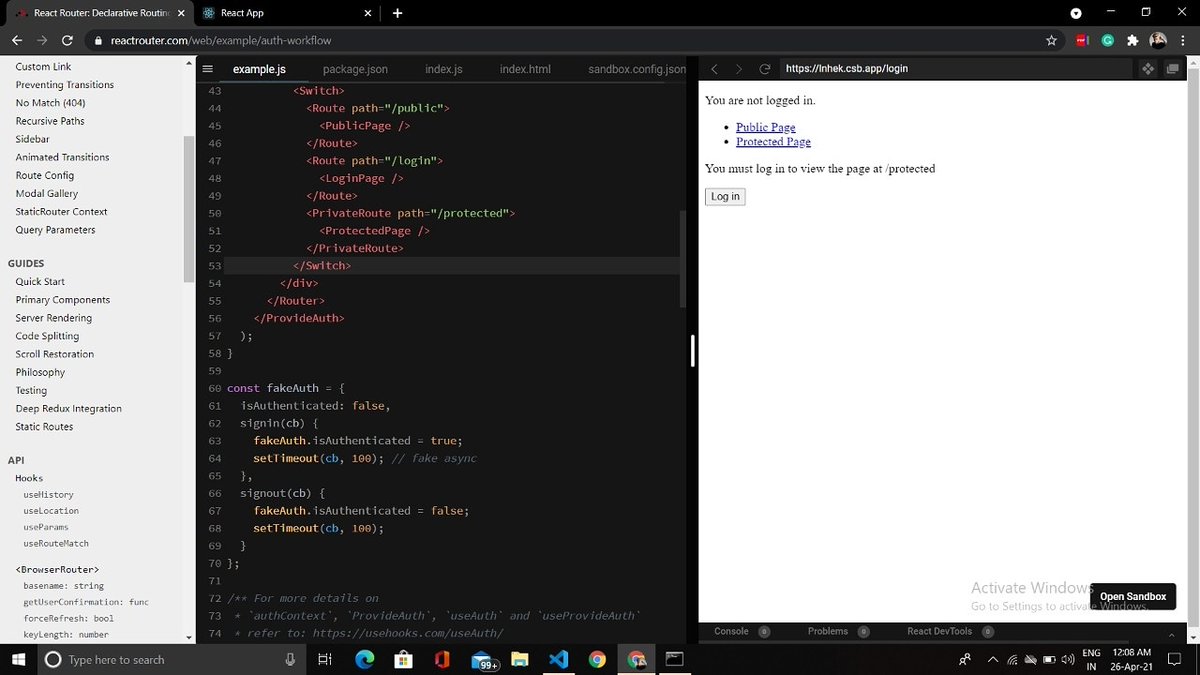Click the docs sidebar scrollbar

click(189, 208)
